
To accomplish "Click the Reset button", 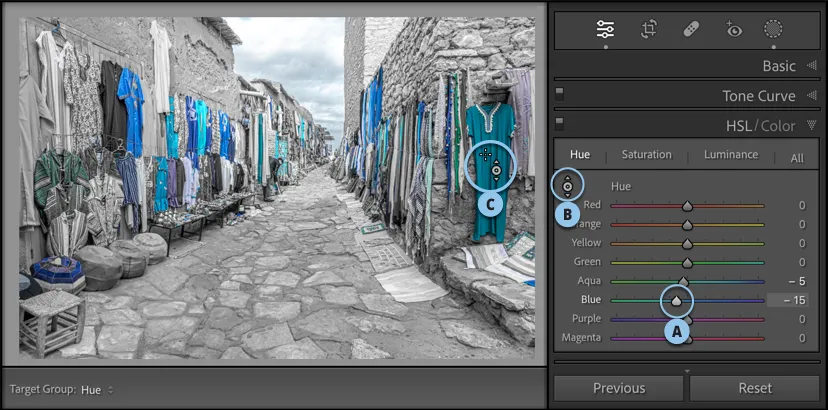I will tap(755, 388).
